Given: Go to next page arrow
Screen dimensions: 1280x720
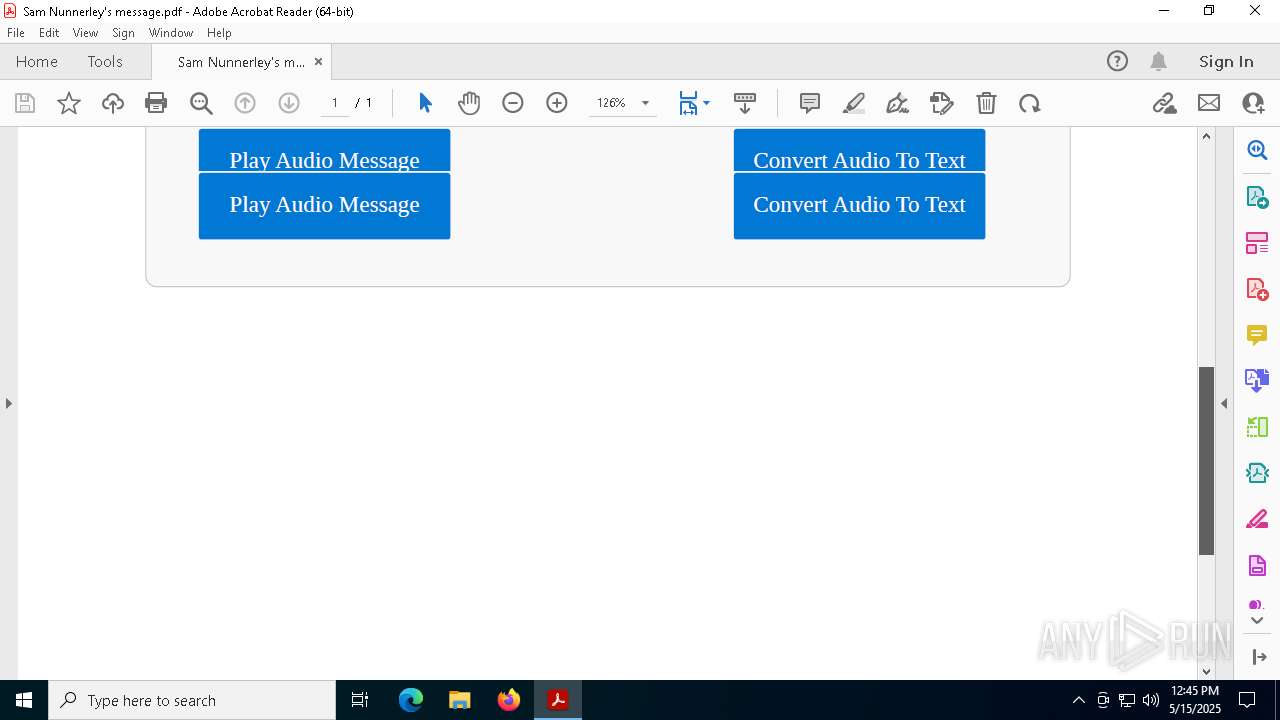Looking at the screenshot, I should [x=289, y=103].
